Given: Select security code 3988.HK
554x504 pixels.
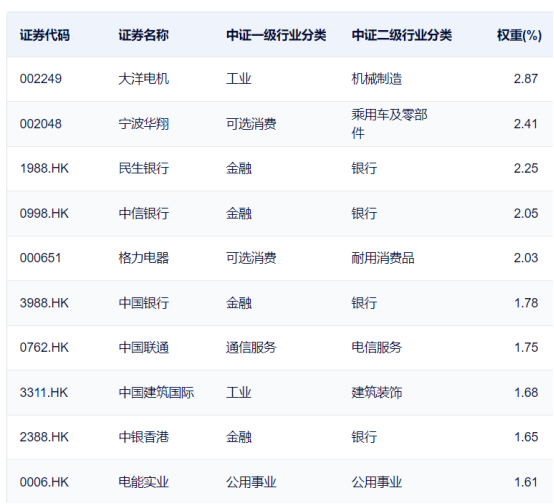Looking at the screenshot, I should point(44,303).
